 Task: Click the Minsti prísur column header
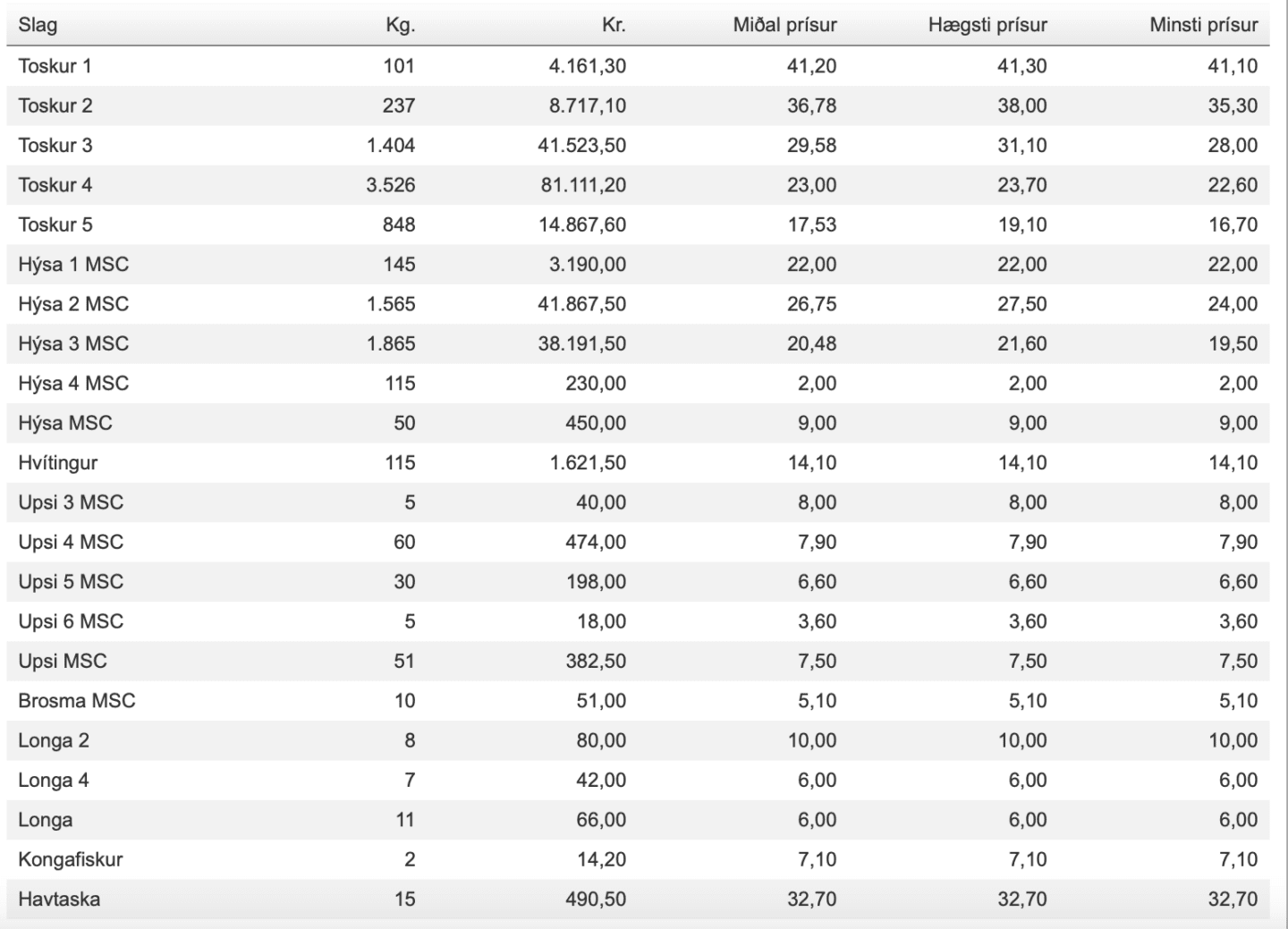tap(1204, 25)
